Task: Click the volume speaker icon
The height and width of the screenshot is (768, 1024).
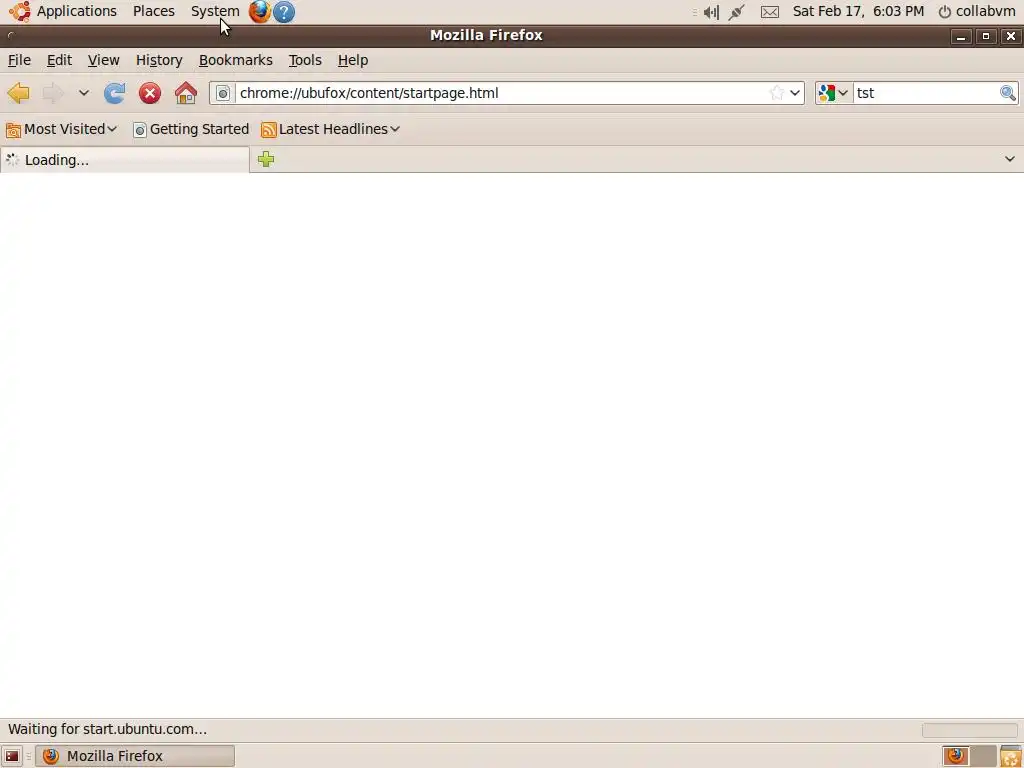Action: 711,12
